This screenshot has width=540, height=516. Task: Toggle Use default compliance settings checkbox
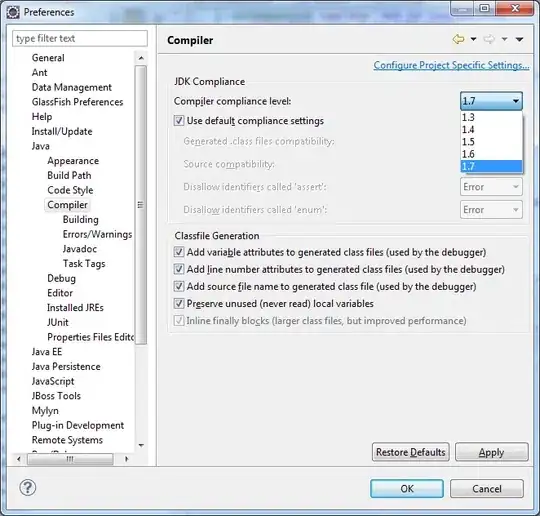(x=179, y=121)
